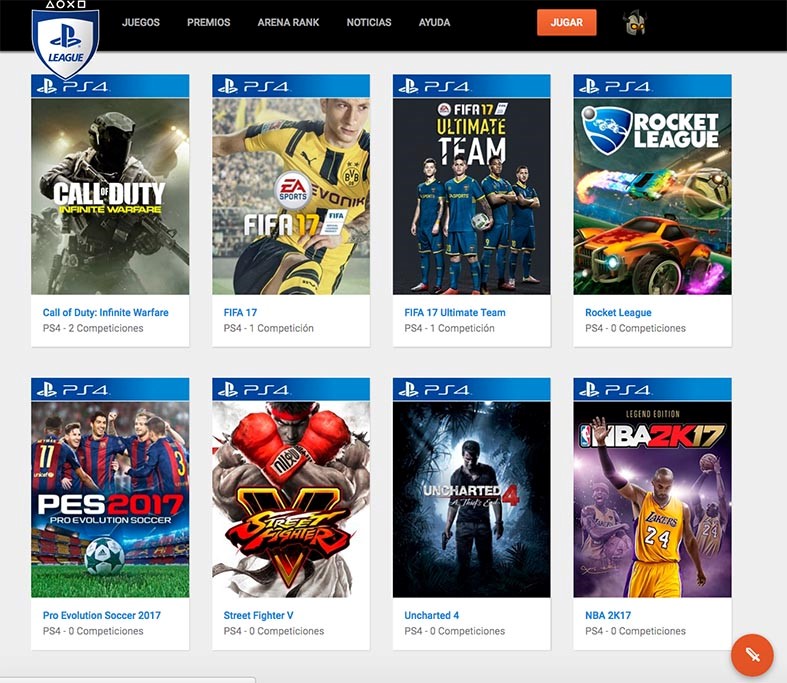Click "PS4 - 2 Competiciones" under Call of Duty
The width and height of the screenshot is (787, 683).
coord(93,328)
